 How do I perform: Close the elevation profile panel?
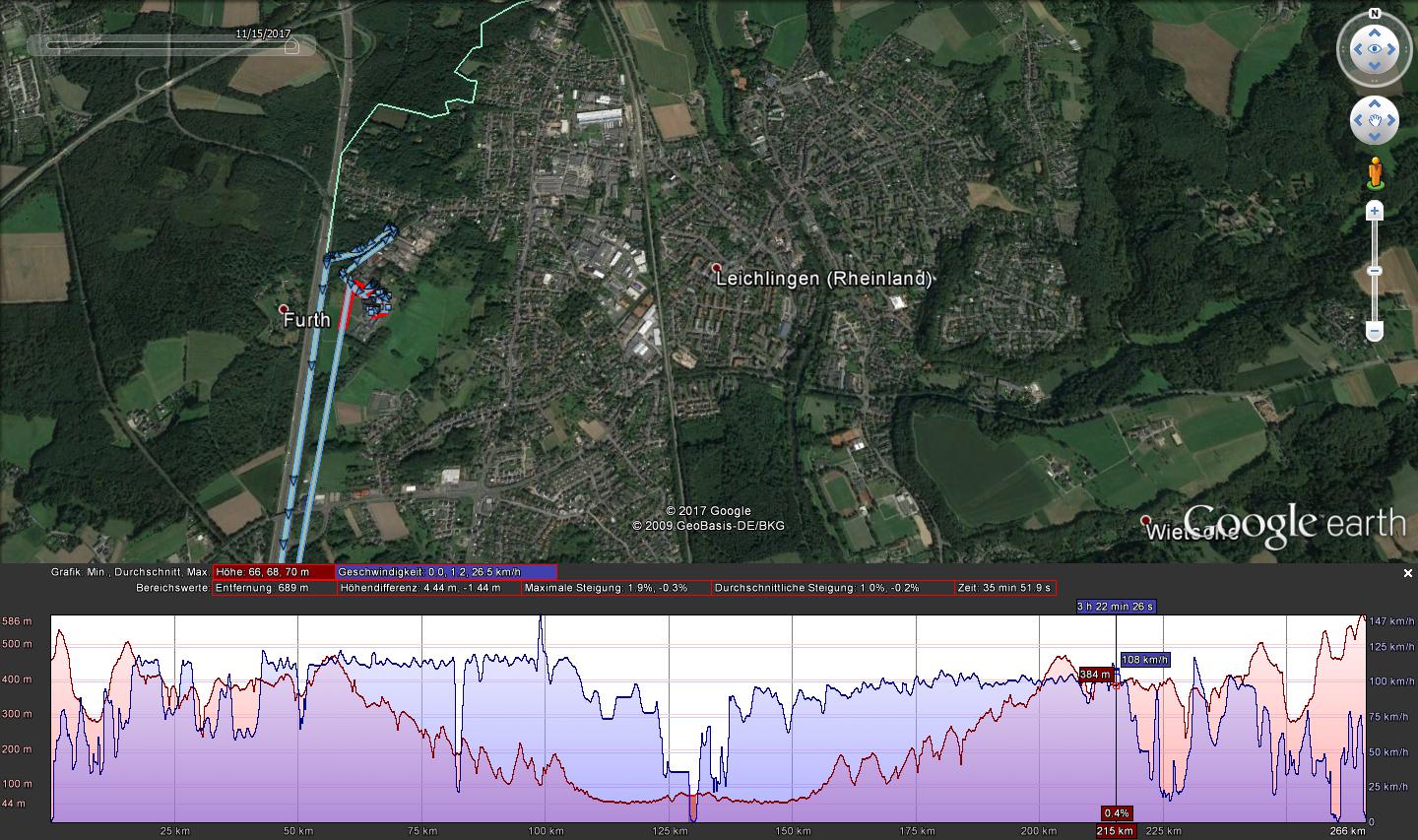(1407, 573)
